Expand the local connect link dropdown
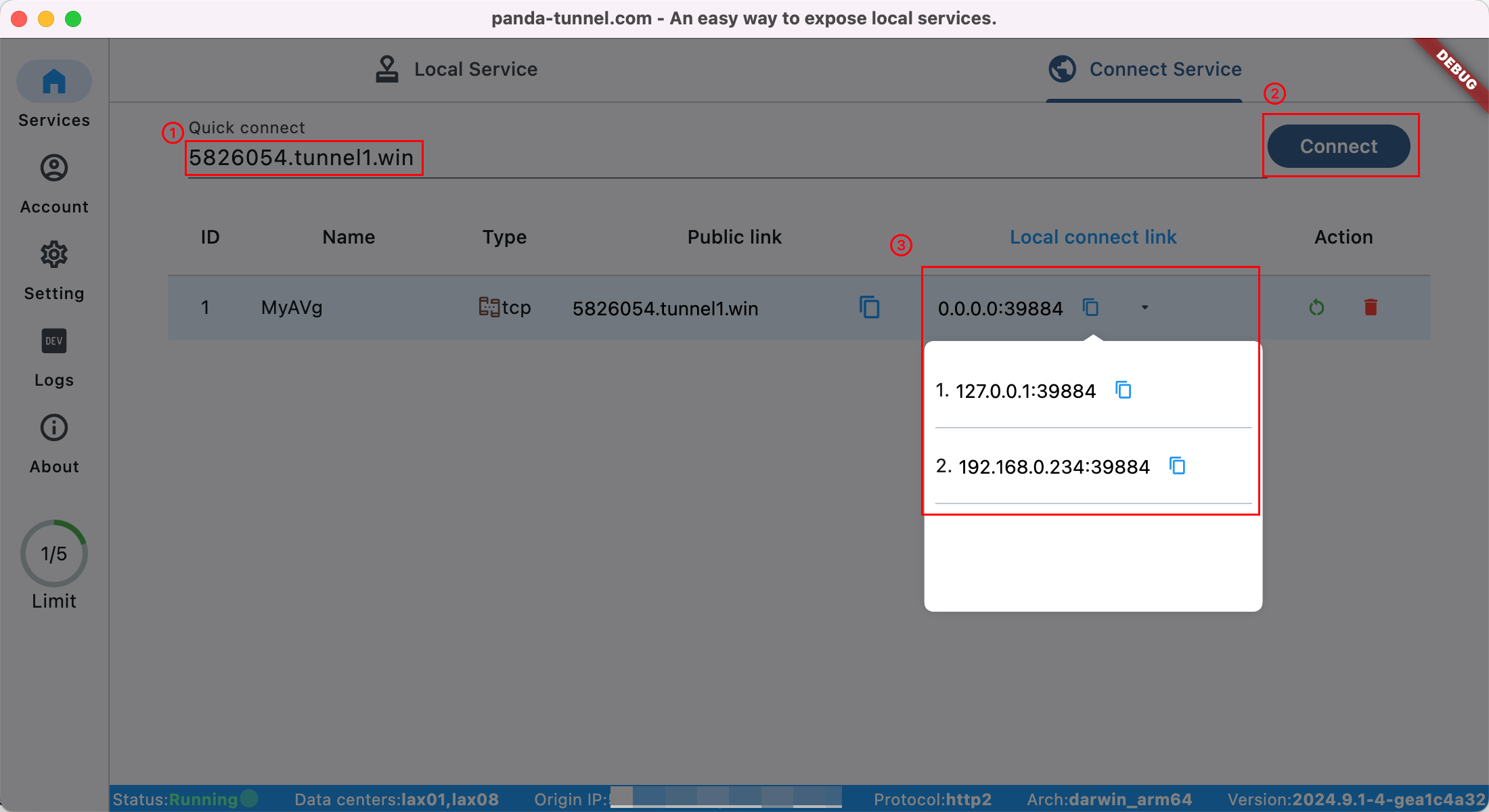This screenshot has width=1489, height=812. pyautogui.click(x=1143, y=307)
